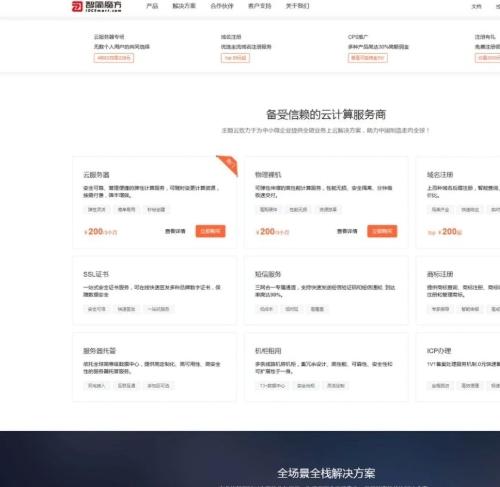Click the orange buy button in 云服务器 card

point(210,231)
